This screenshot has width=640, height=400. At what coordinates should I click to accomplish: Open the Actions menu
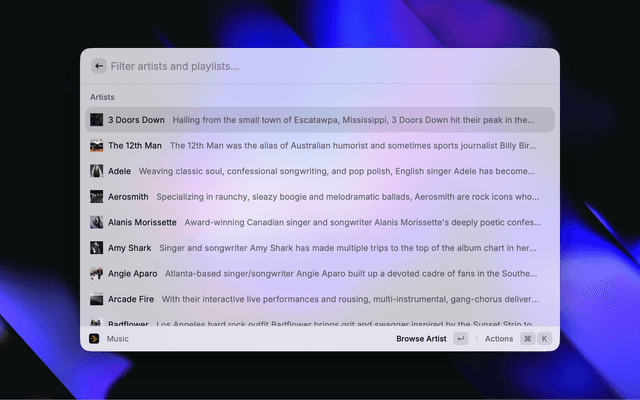click(499, 339)
